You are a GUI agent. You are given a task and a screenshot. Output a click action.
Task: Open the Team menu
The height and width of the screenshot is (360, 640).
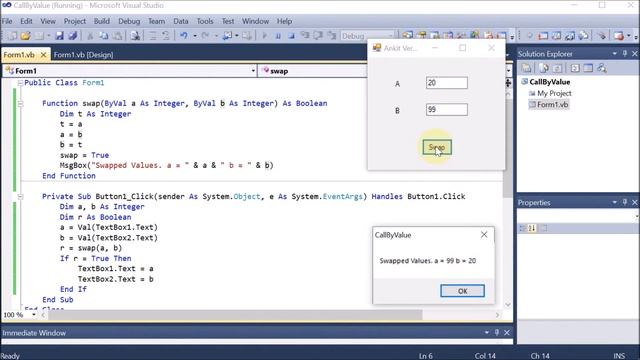156,21
